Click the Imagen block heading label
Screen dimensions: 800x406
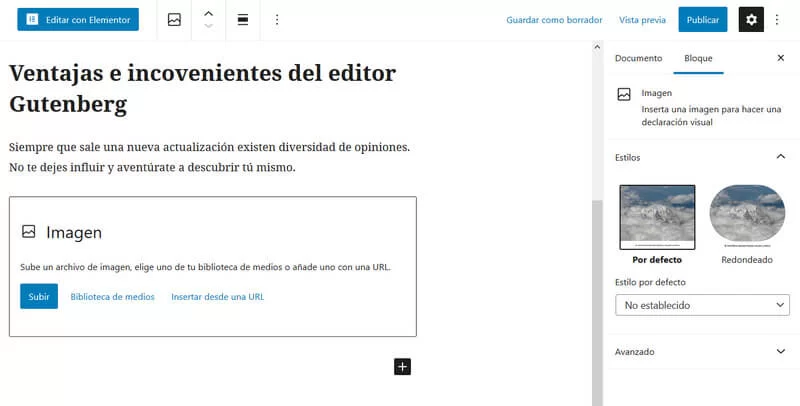pyautogui.click(x=74, y=233)
